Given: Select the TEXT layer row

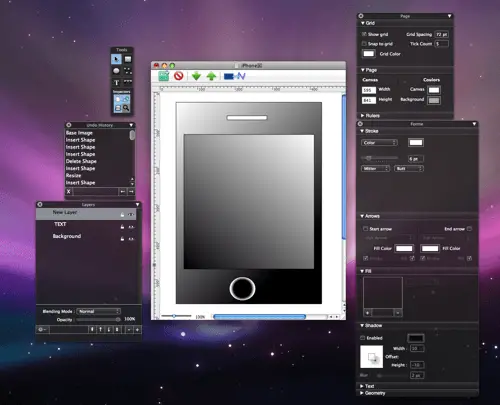Looking at the screenshot, I should (x=86, y=226).
